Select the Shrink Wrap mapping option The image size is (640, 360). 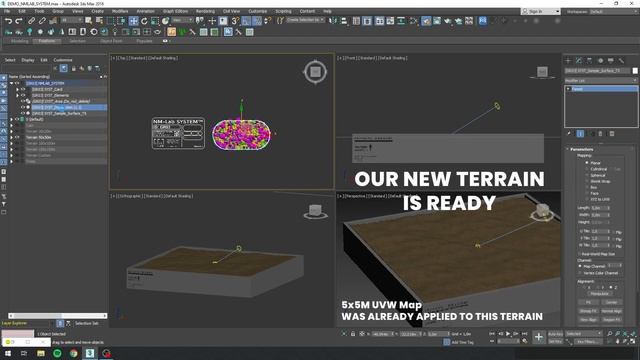tap(587, 181)
